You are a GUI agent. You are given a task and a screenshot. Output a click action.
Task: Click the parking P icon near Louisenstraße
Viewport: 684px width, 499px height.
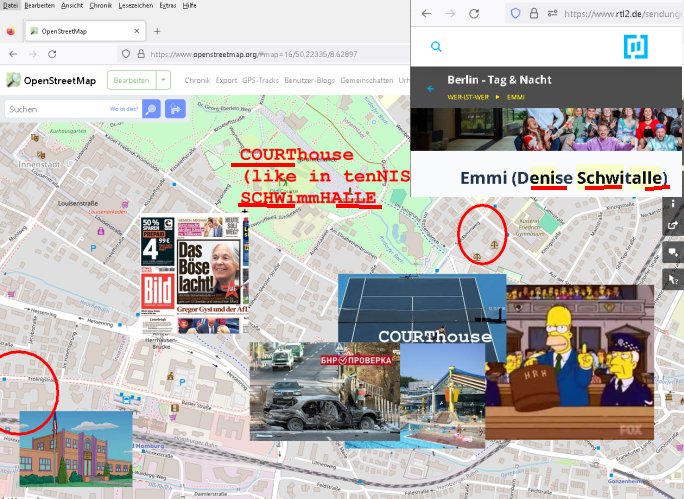(93, 248)
